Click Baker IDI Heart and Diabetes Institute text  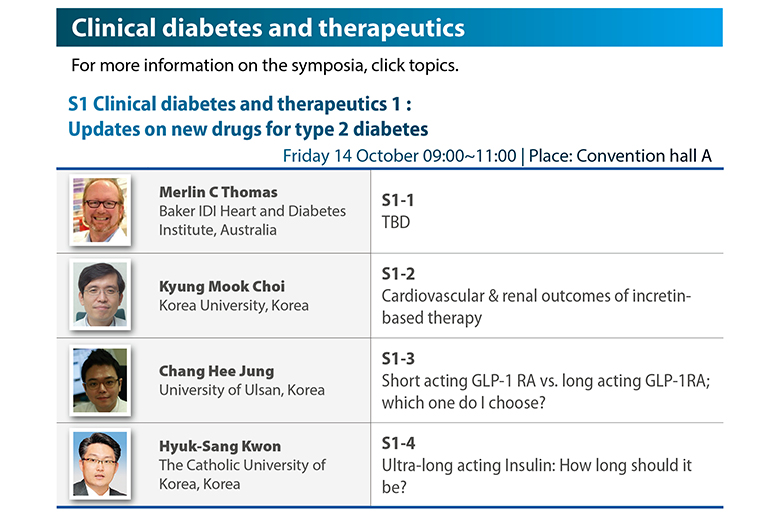point(252,220)
